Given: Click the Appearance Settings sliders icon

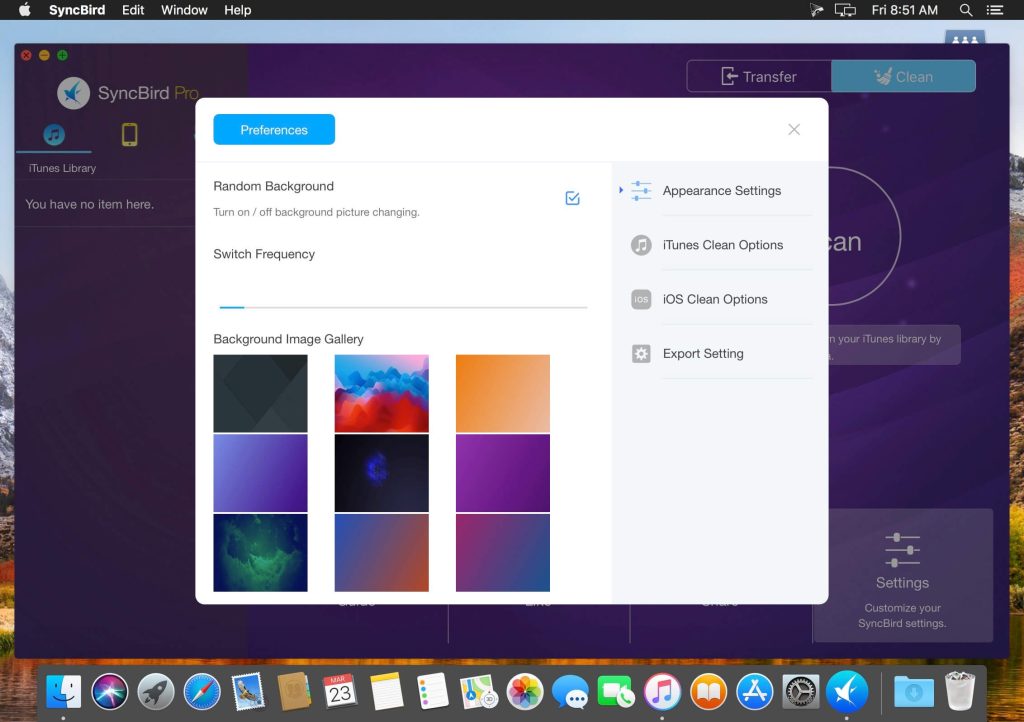Looking at the screenshot, I should point(641,191).
